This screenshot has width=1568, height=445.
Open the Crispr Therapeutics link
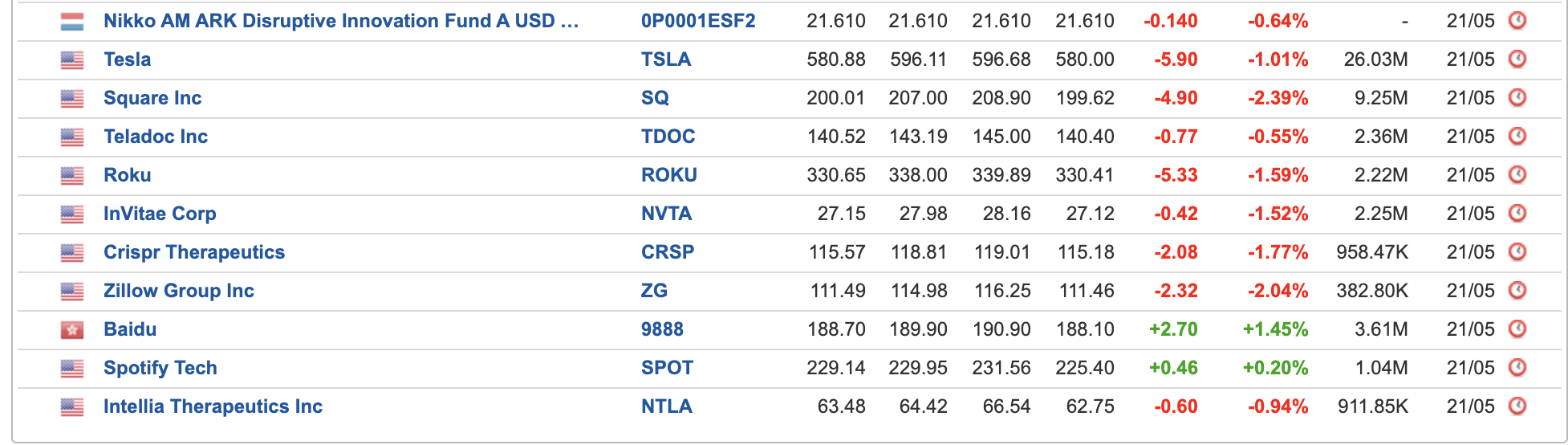[194, 252]
